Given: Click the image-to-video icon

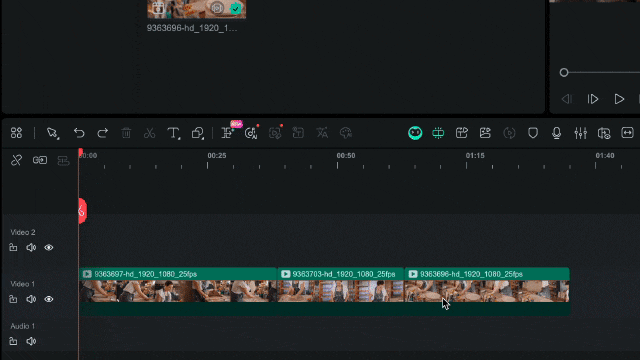Looking at the screenshot, I should pyautogui.click(x=485, y=133).
